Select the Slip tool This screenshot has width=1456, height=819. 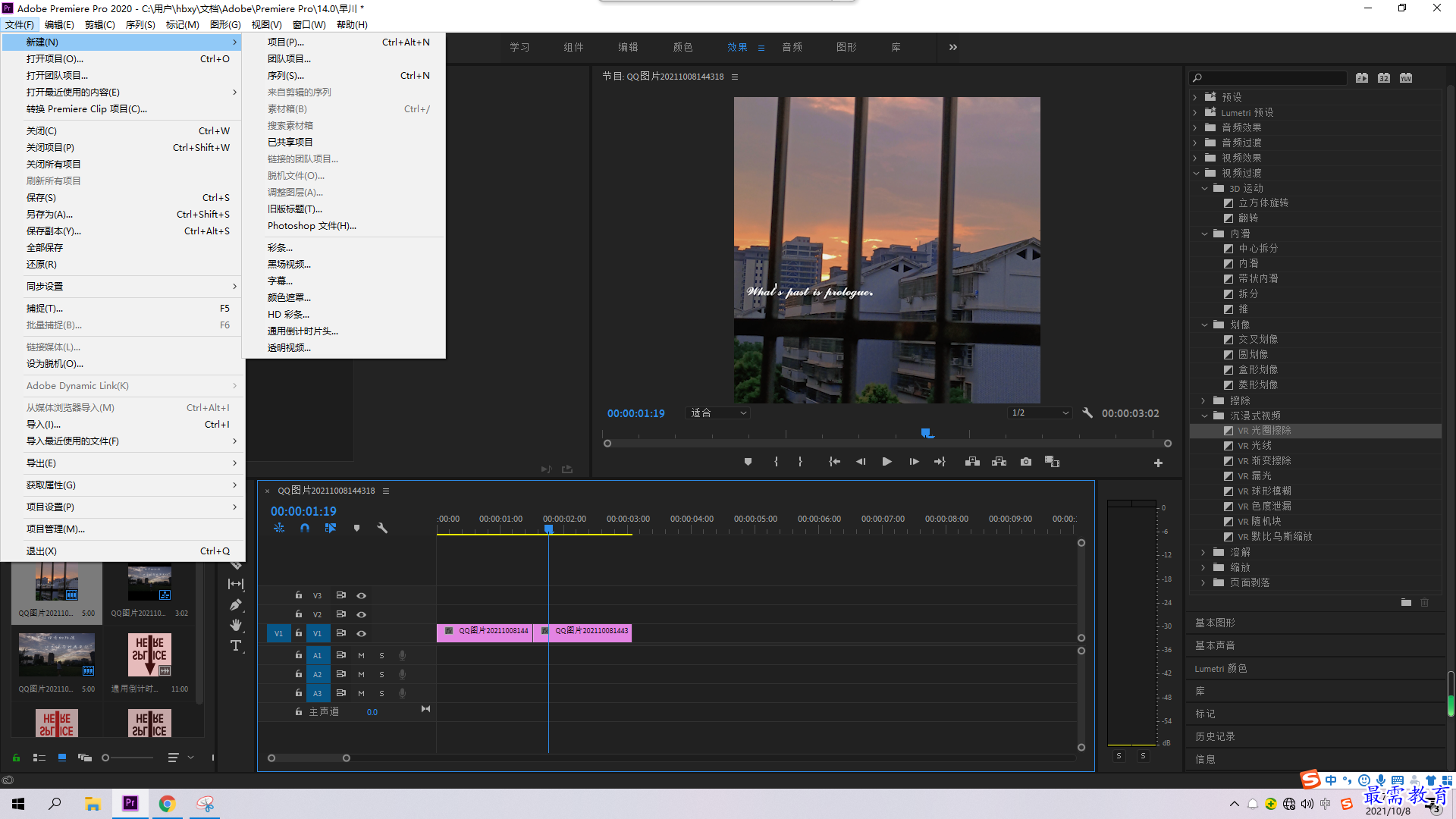[x=236, y=584]
